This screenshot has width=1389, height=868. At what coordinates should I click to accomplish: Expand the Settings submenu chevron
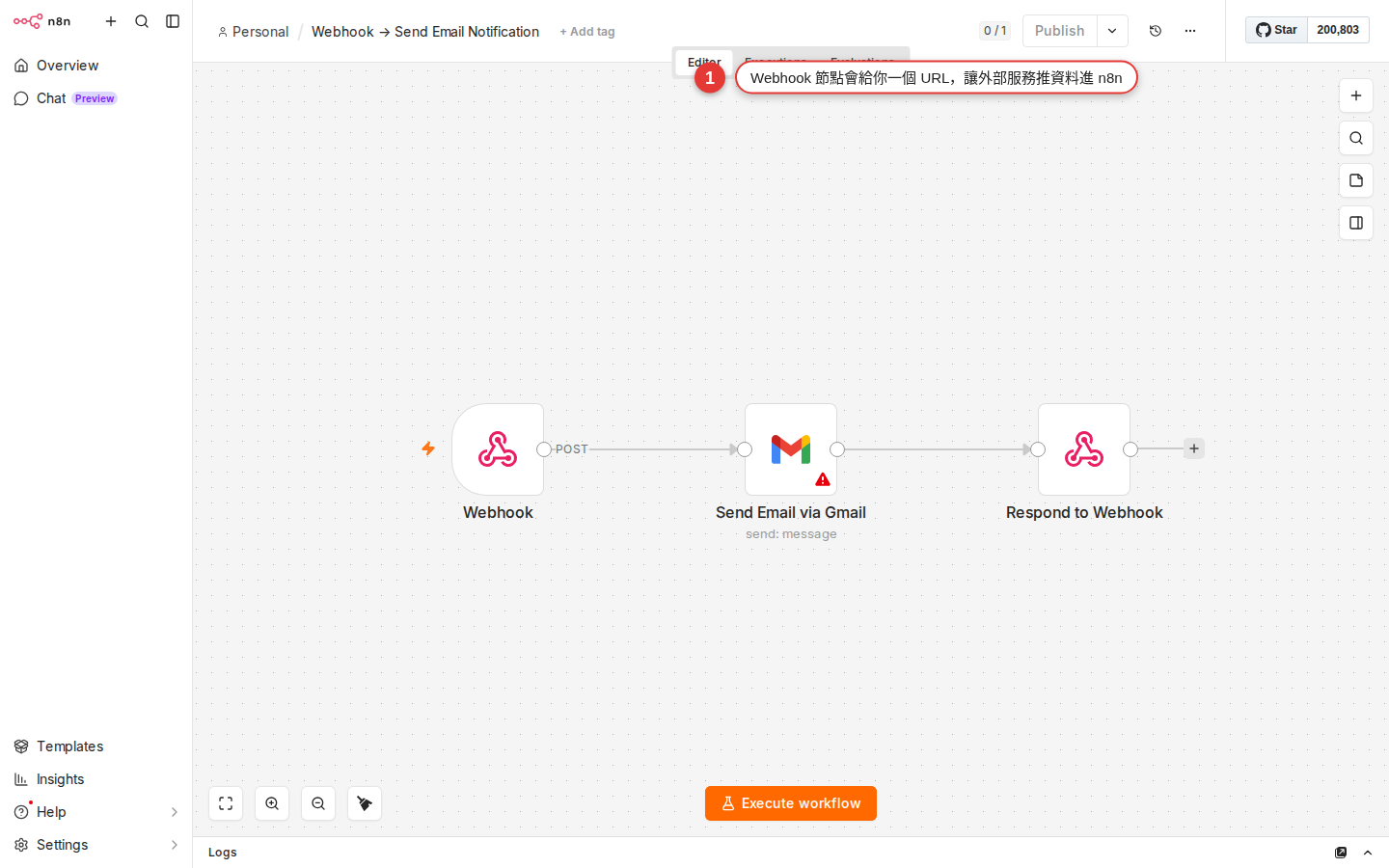175,845
